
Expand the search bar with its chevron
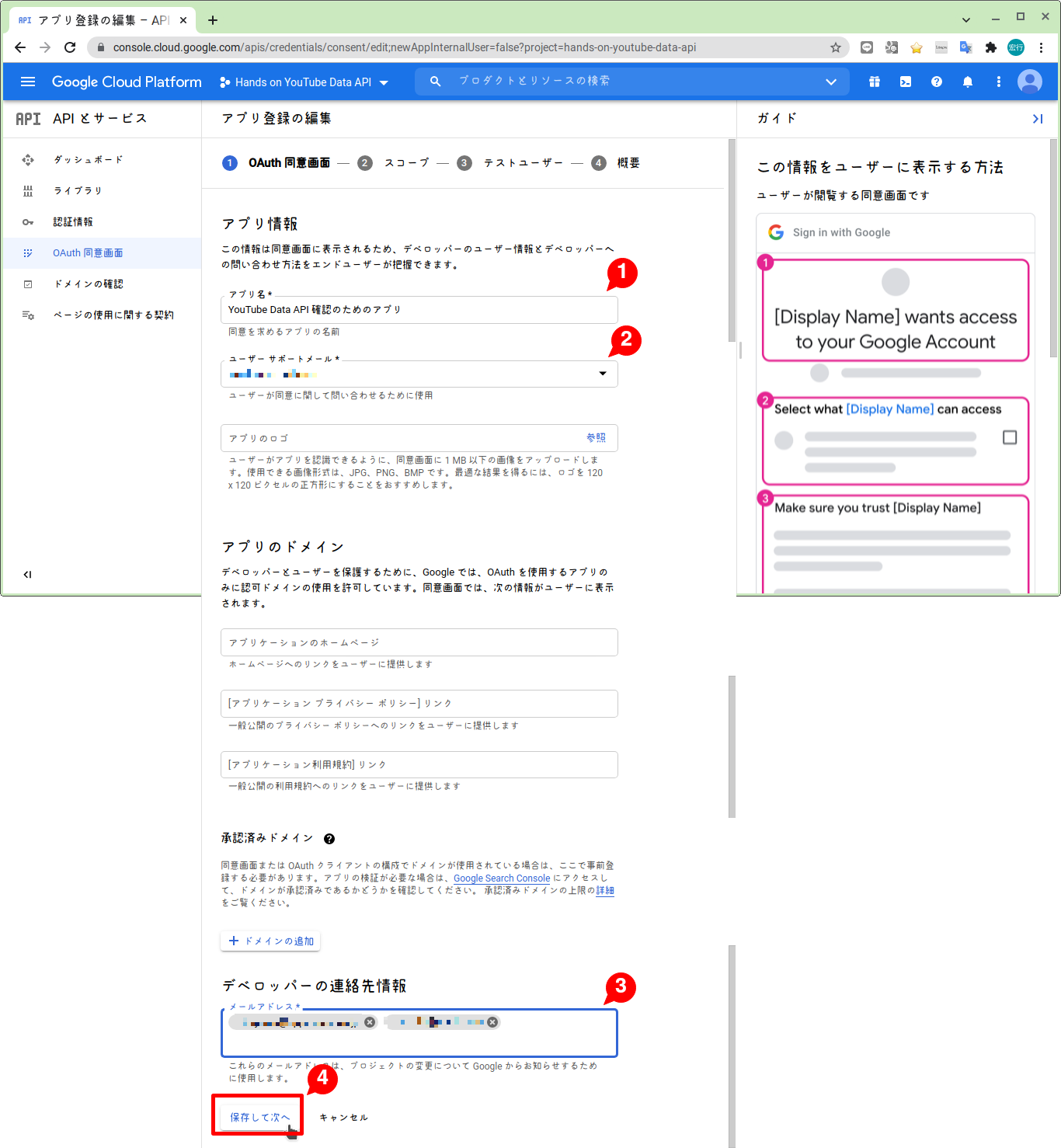(x=831, y=81)
